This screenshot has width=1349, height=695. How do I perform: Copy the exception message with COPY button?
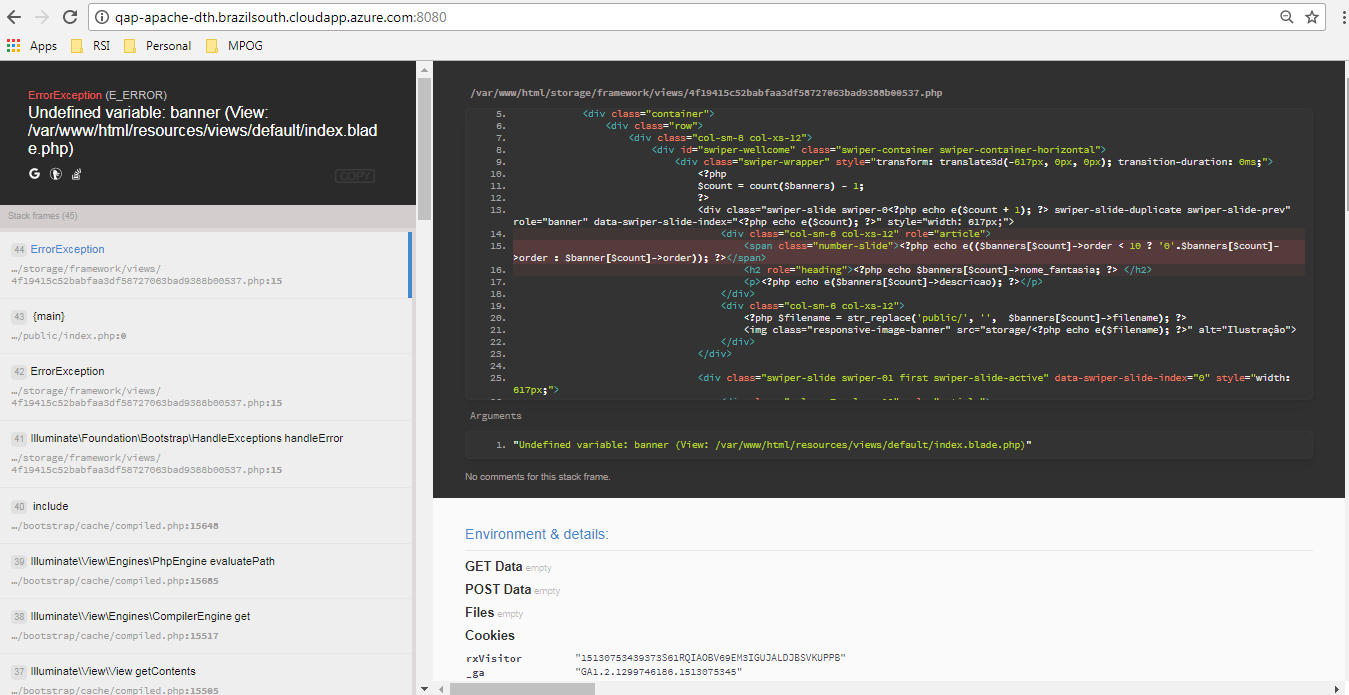click(354, 176)
